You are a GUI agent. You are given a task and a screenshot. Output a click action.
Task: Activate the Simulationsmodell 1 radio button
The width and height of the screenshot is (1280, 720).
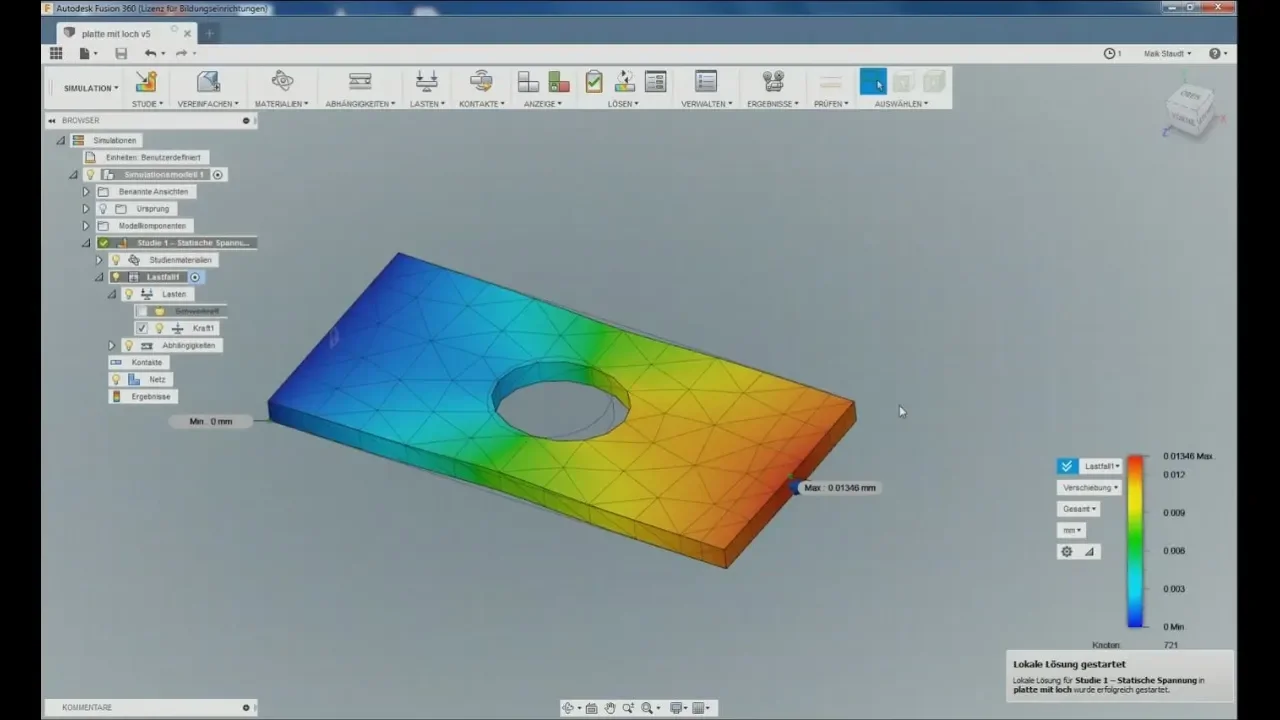[218, 174]
